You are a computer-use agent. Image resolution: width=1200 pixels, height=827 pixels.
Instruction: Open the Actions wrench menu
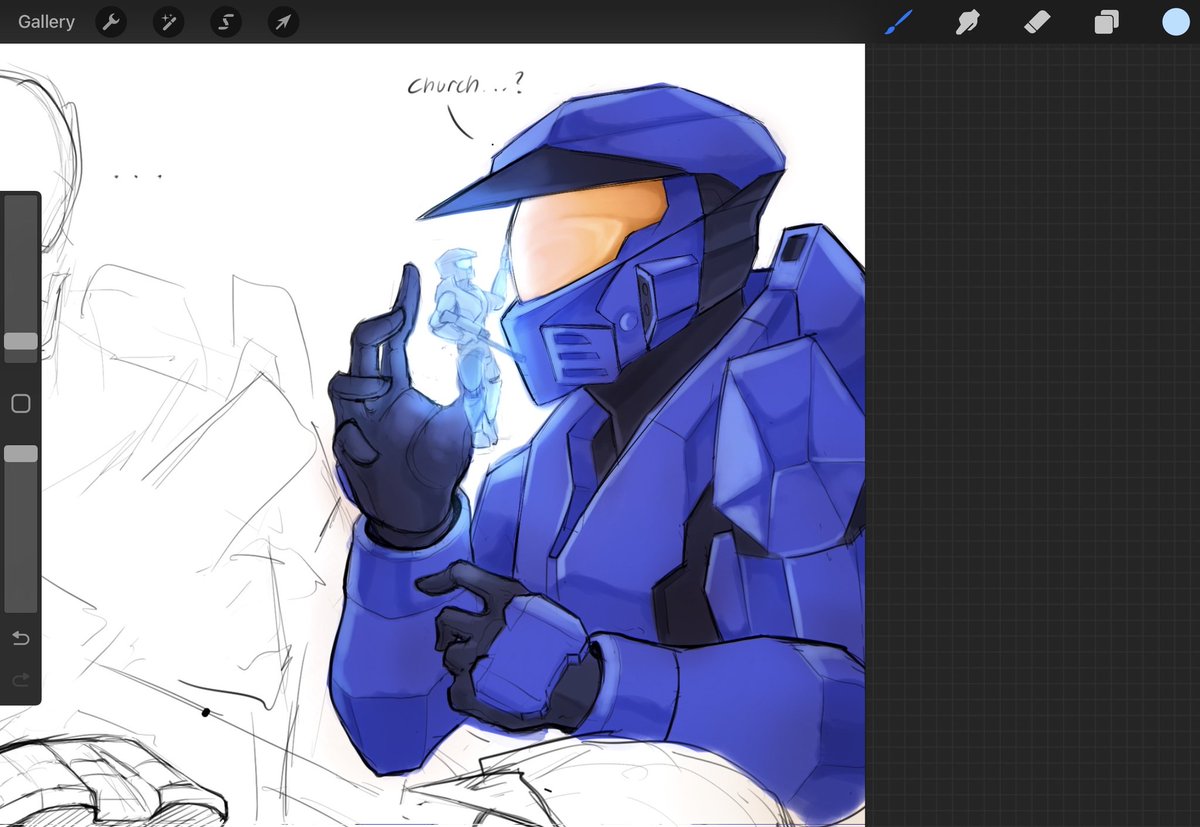111,22
